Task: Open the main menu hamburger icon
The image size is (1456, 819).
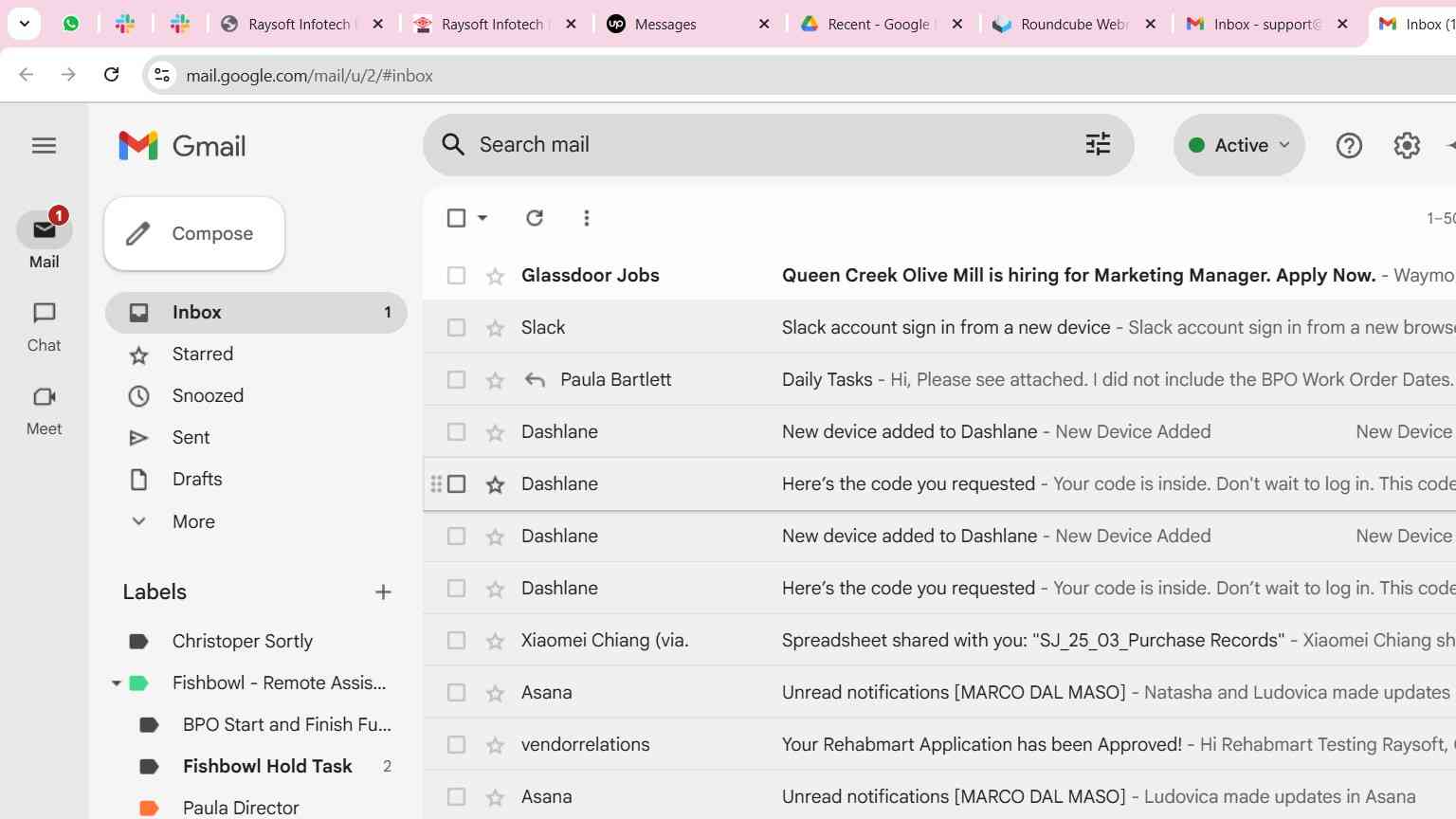Action: pos(44,145)
